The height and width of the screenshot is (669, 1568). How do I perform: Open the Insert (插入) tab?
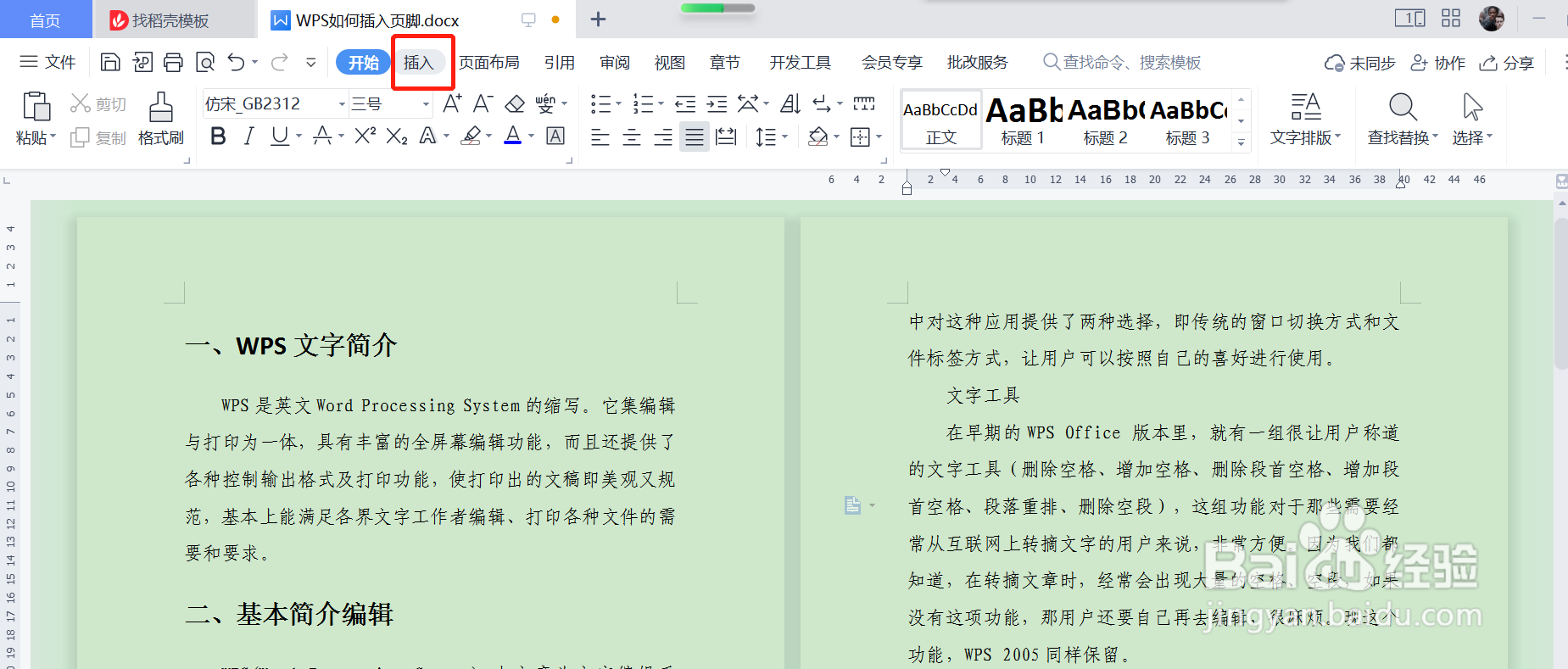[418, 62]
